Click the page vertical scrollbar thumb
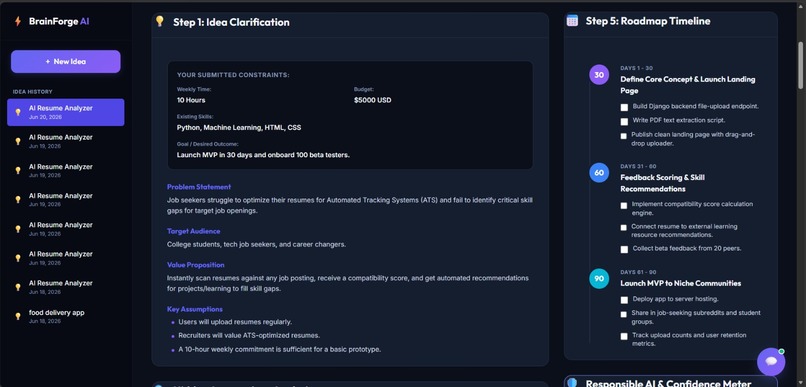806x387 pixels. 800,65
